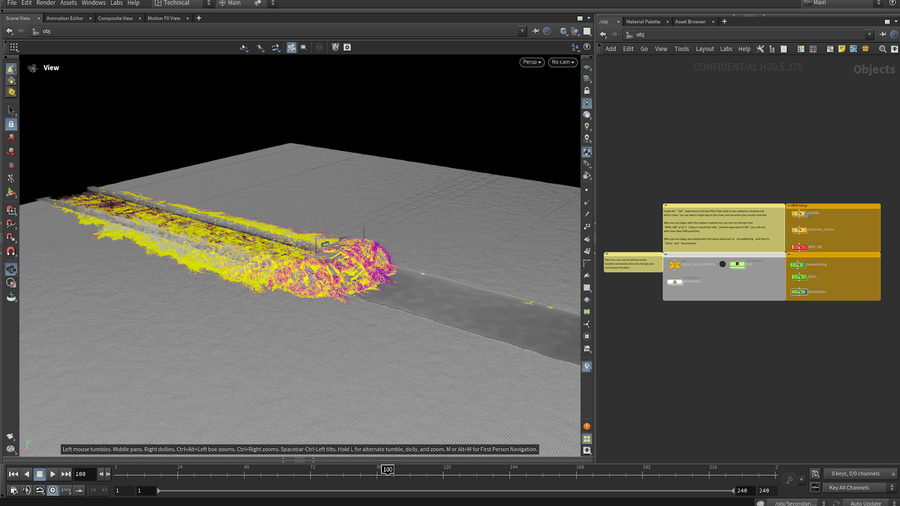Open the Persp viewport dropdown
Viewport: 900px width, 506px height.
[532, 62]
